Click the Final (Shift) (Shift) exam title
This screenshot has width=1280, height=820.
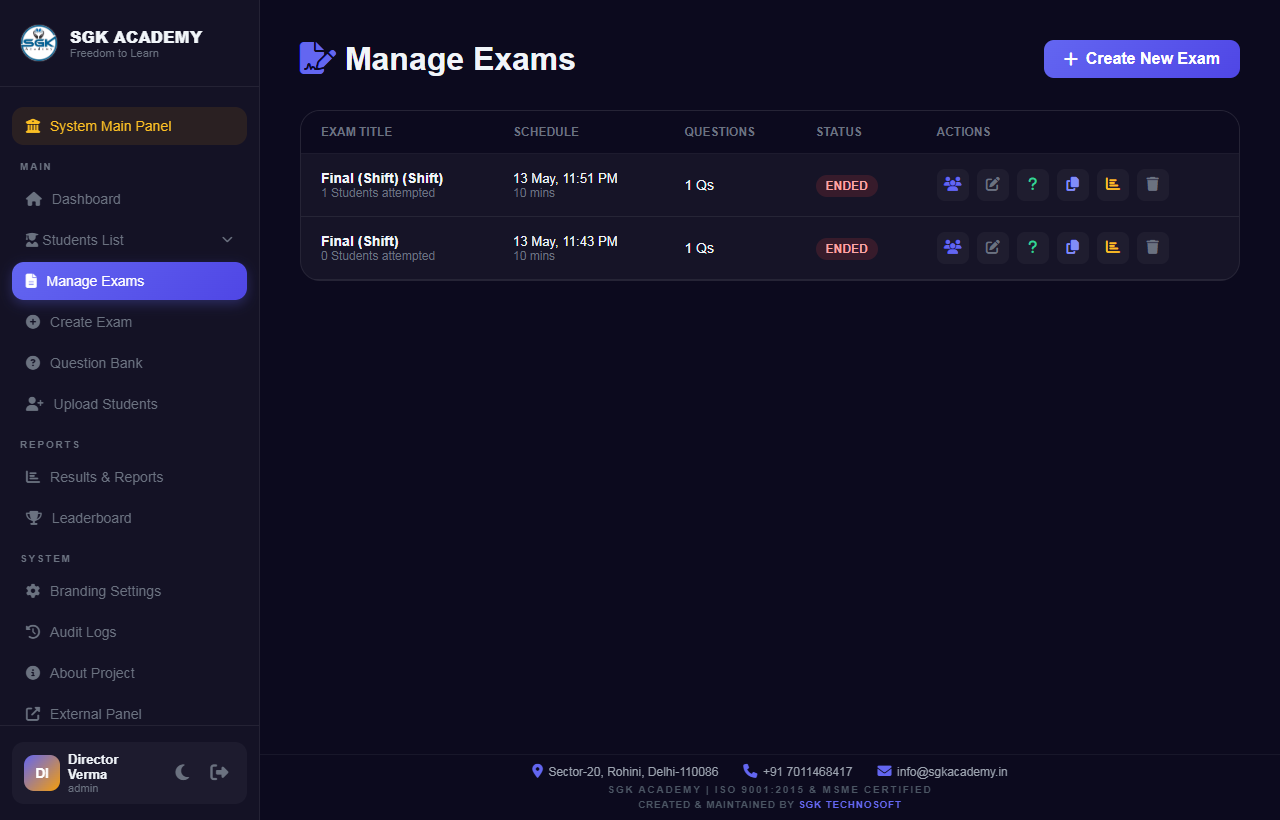coord(382,178)
